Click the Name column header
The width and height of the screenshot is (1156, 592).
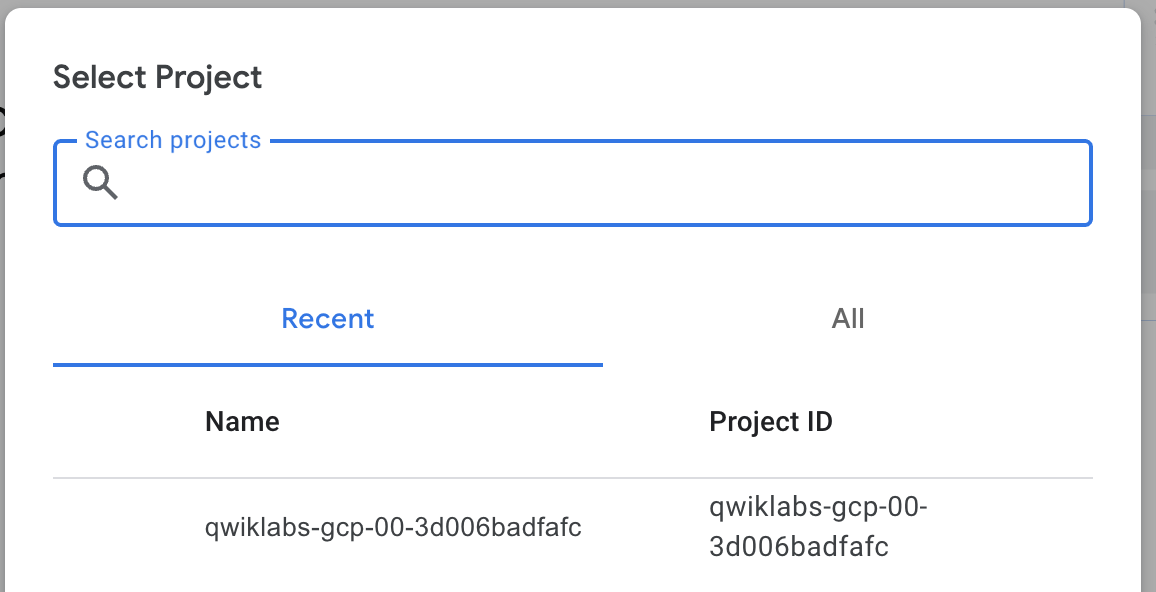242,422
